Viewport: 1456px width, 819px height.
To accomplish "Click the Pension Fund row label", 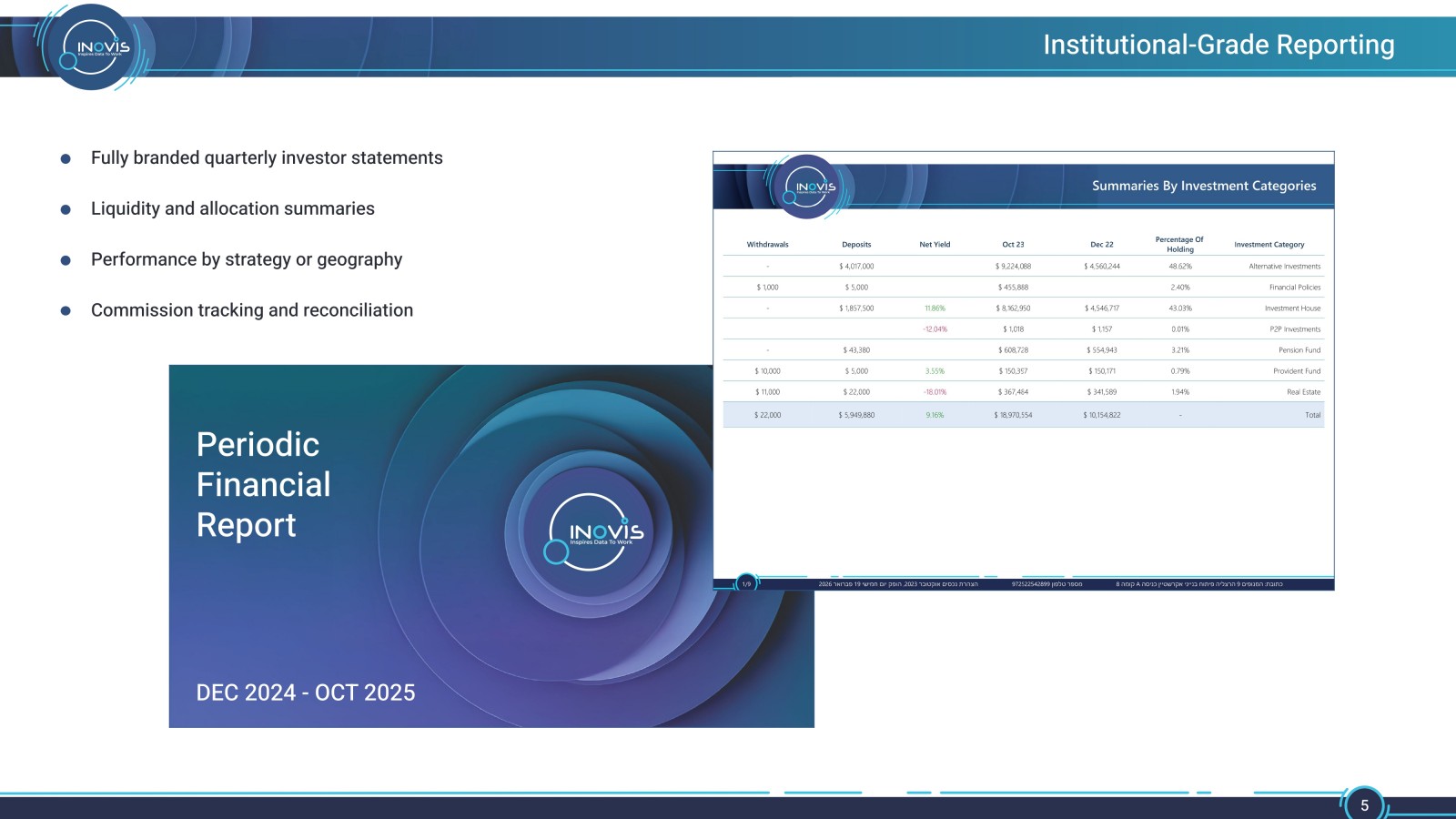I will tap(1299, 350).
